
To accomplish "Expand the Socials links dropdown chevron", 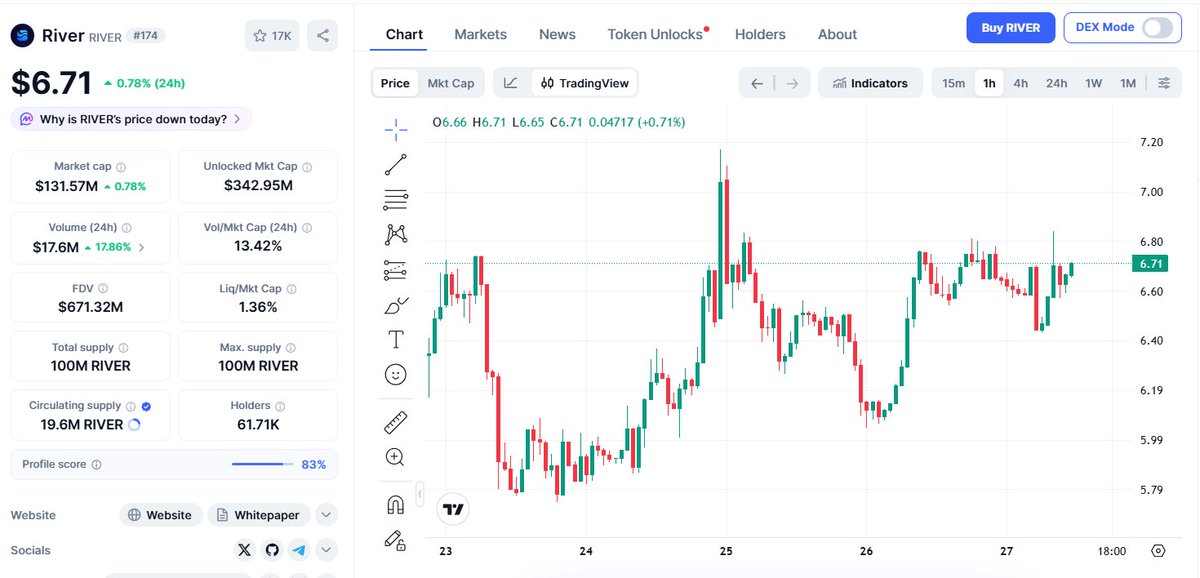I will click(x=326, y=550).
